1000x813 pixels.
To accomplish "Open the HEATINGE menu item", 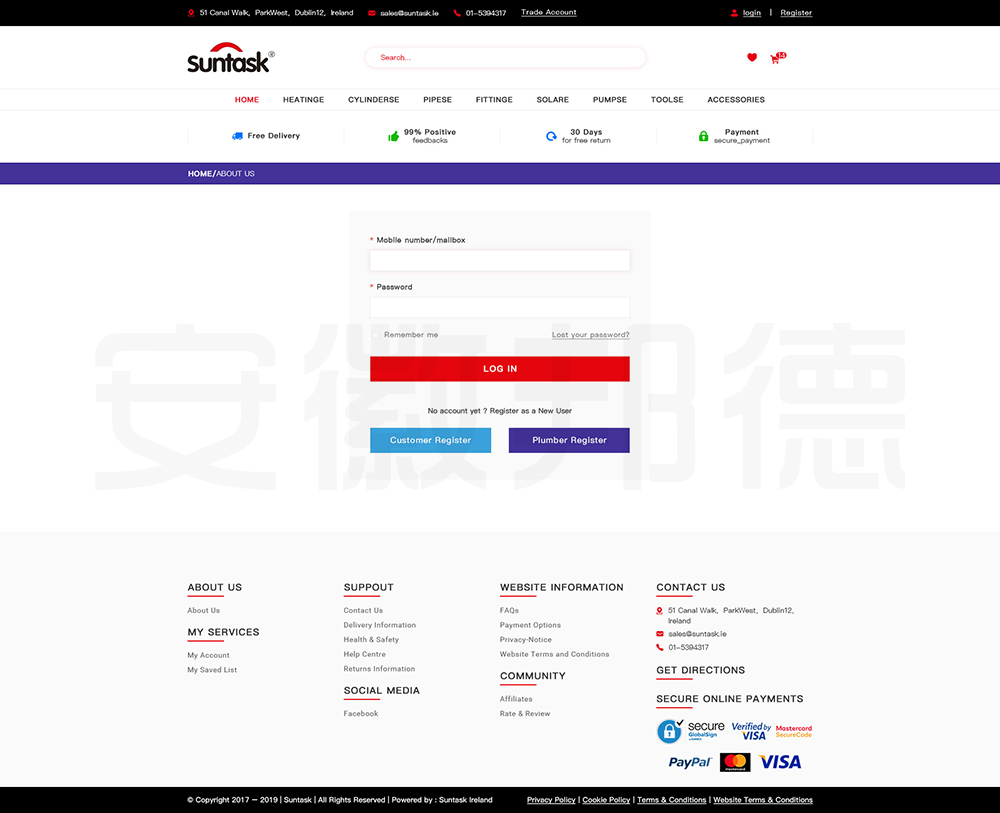I will tap(303, 100).
